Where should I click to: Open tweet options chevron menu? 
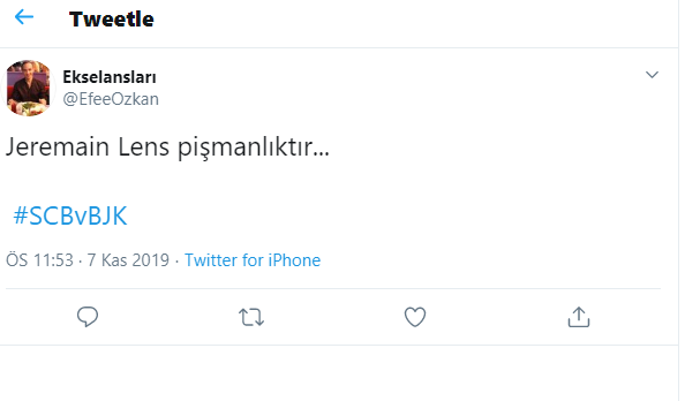pos(652,75)
